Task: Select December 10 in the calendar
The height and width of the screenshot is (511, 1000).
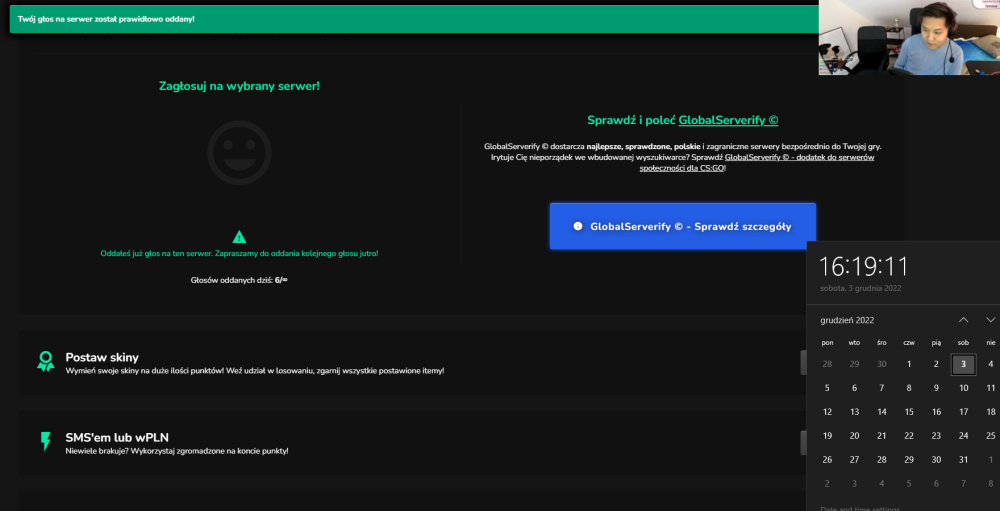Action: pyautogui.click(x=964, y=388)
